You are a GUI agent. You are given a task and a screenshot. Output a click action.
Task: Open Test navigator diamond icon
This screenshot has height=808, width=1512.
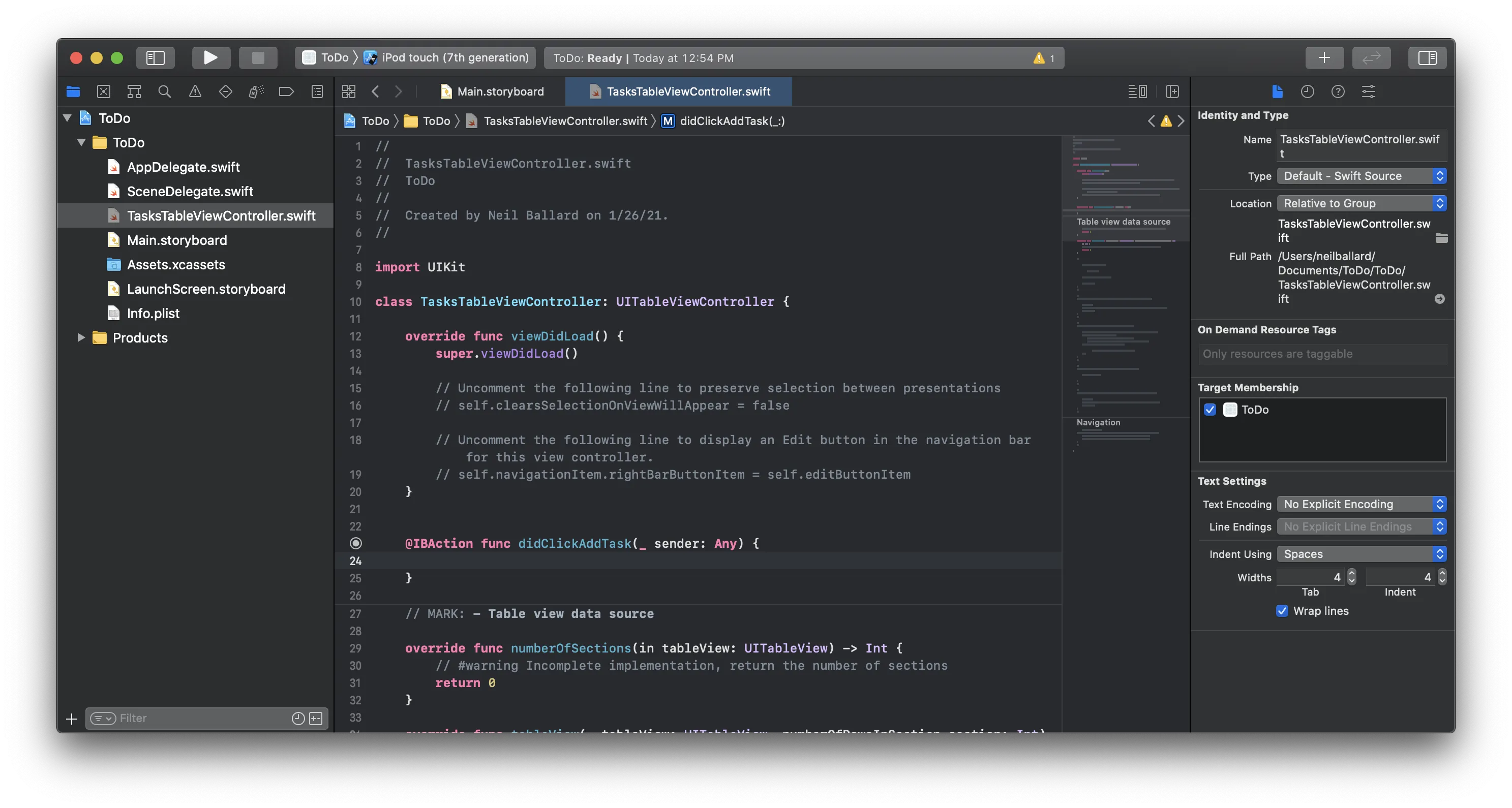click(x=225, y=91)
